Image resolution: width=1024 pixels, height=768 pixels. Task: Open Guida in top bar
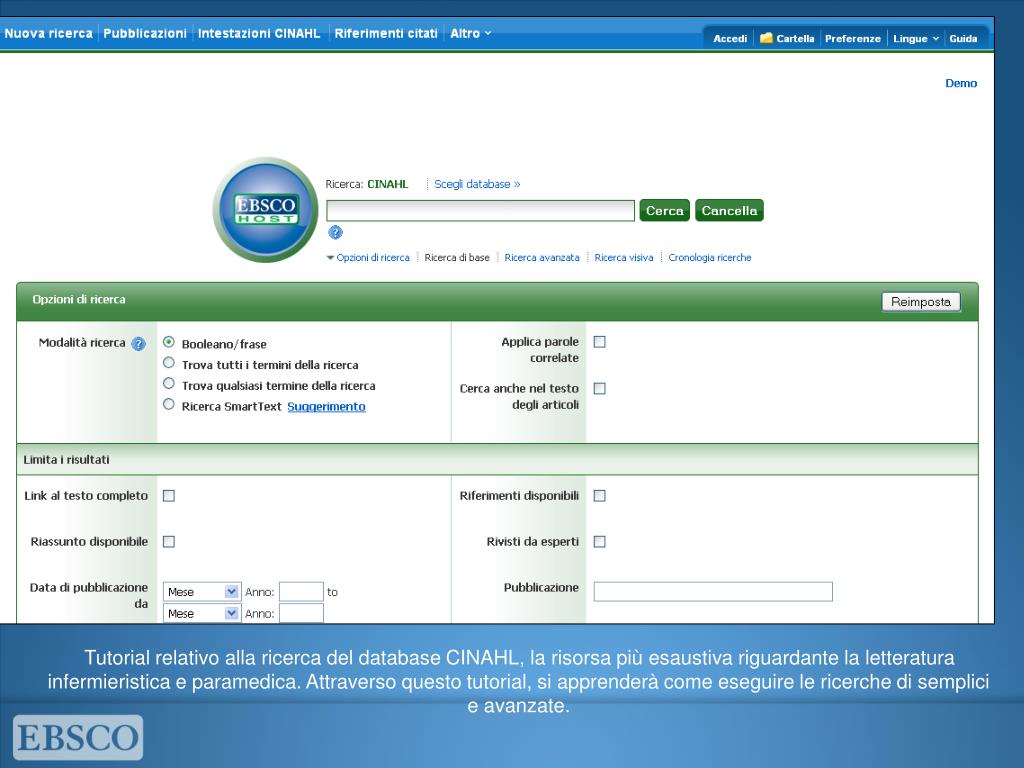click(x=963, y=39)
